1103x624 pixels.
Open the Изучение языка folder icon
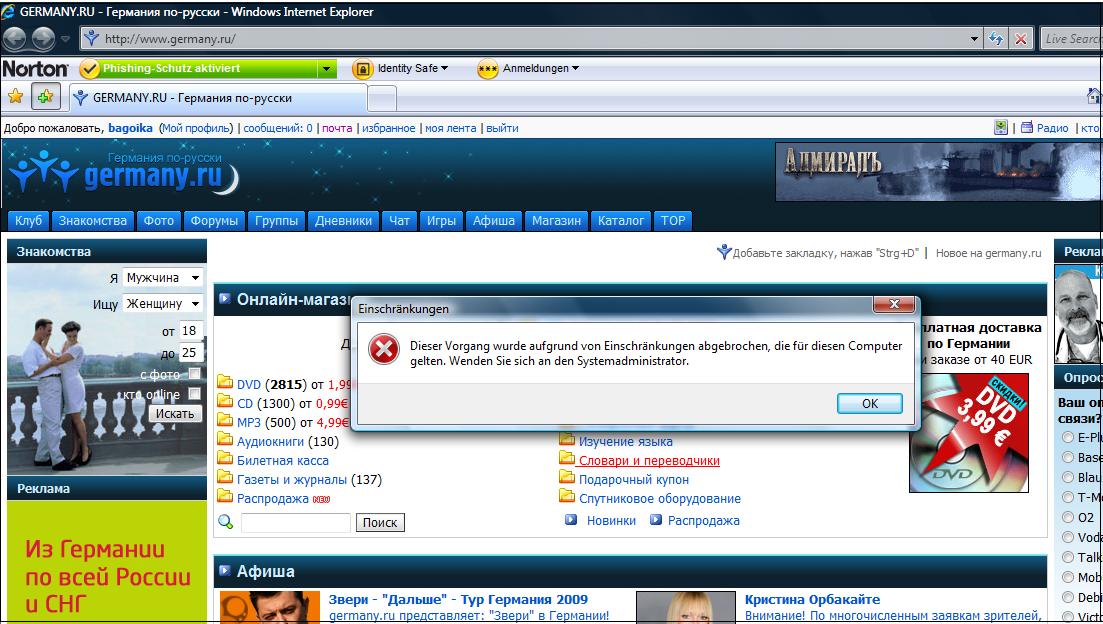[567, 440]
